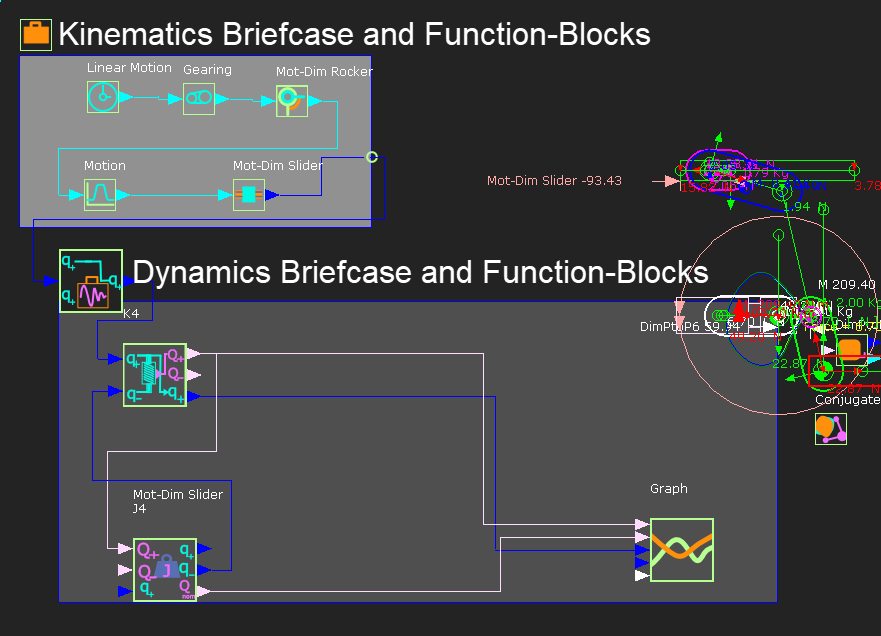Select the K4 spring-damper function block
Viewport: 881px width, 636px height.
coord(154,375)
